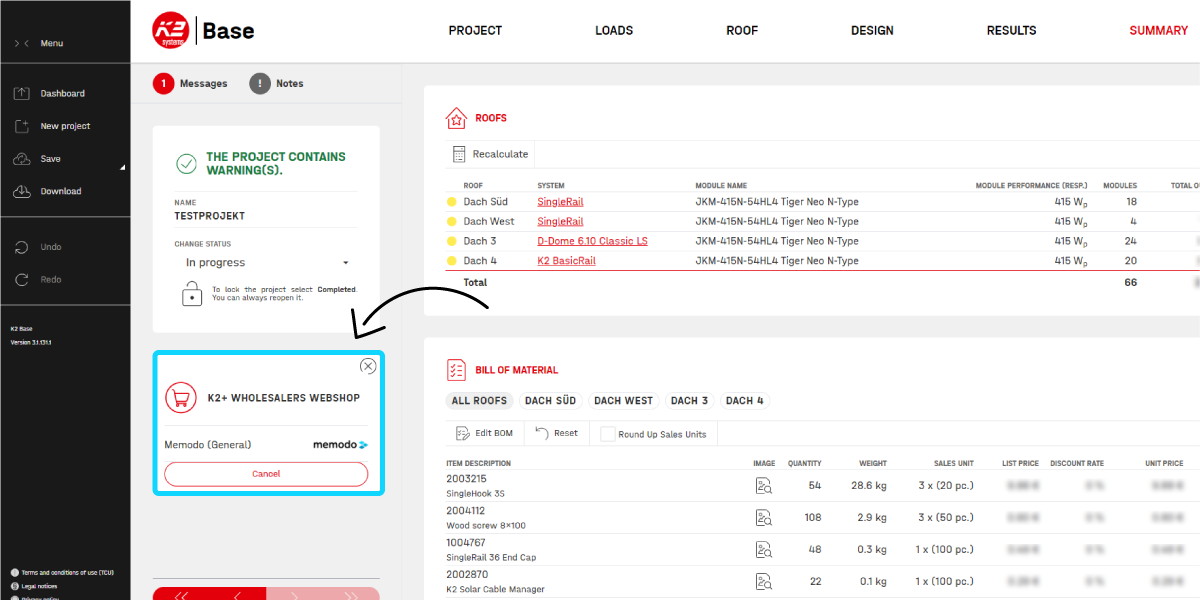Expand the Save options arrow
This screenshot has height=600, width=1200.
123,167
